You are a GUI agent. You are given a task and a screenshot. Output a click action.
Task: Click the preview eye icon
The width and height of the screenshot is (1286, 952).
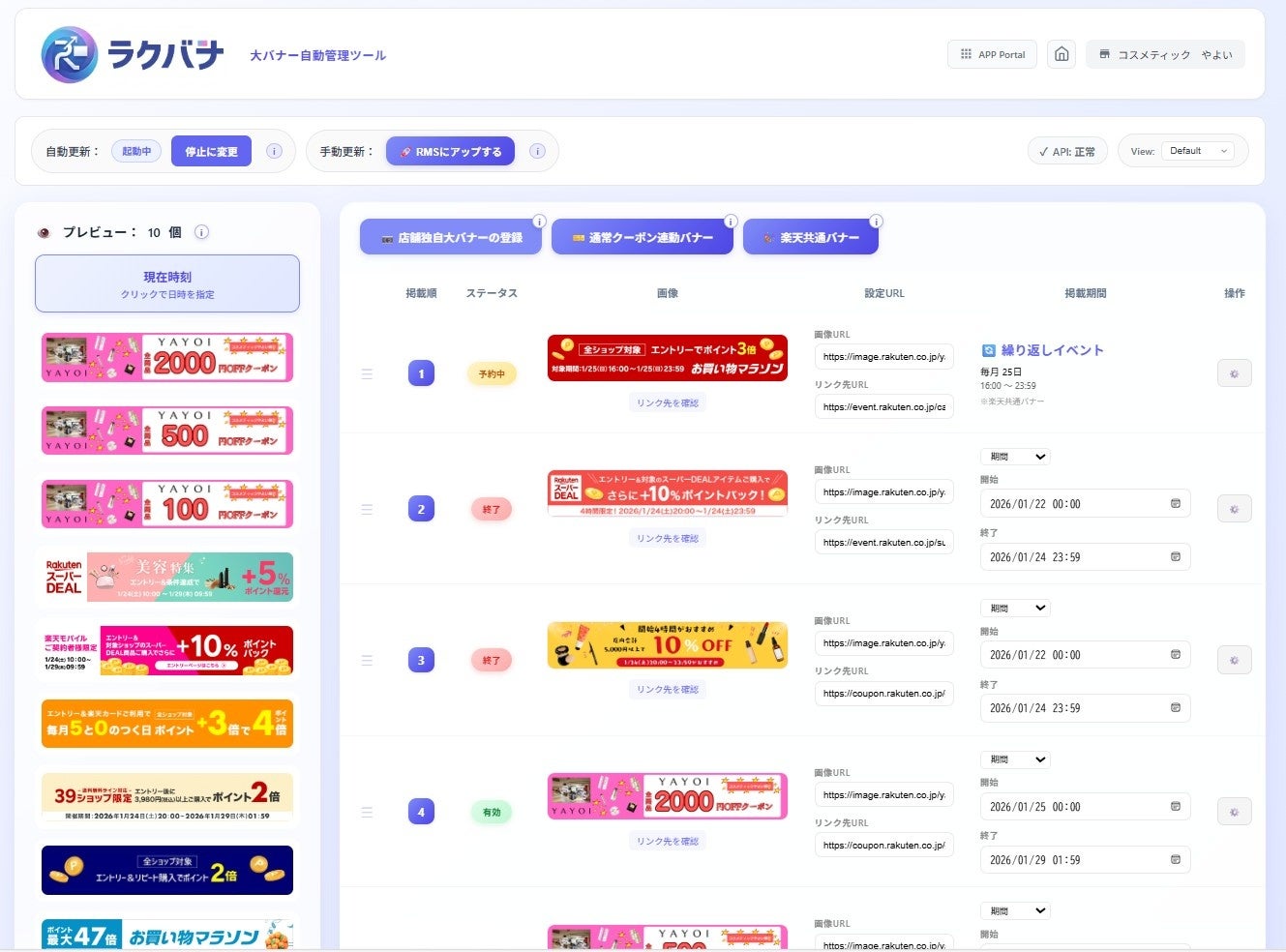point(44,232)
